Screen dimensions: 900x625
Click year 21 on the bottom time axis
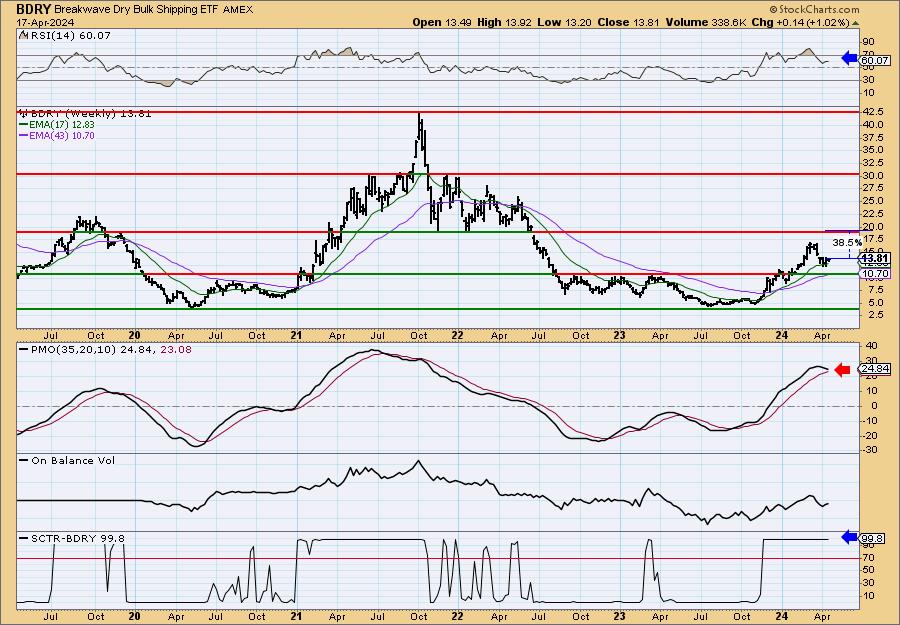[x=296, y=616]
